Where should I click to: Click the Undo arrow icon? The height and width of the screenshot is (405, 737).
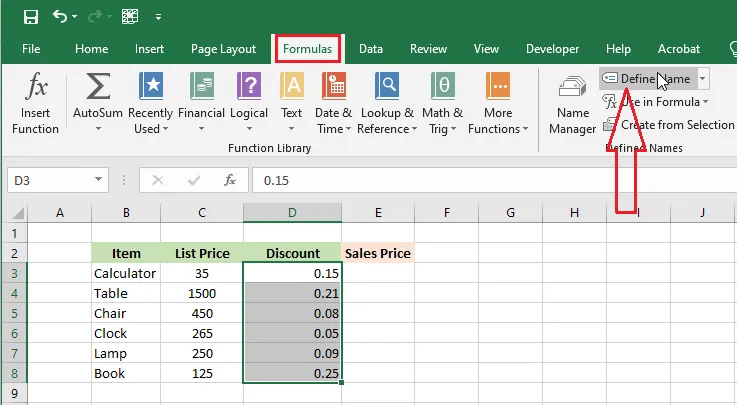click(60, 17)
